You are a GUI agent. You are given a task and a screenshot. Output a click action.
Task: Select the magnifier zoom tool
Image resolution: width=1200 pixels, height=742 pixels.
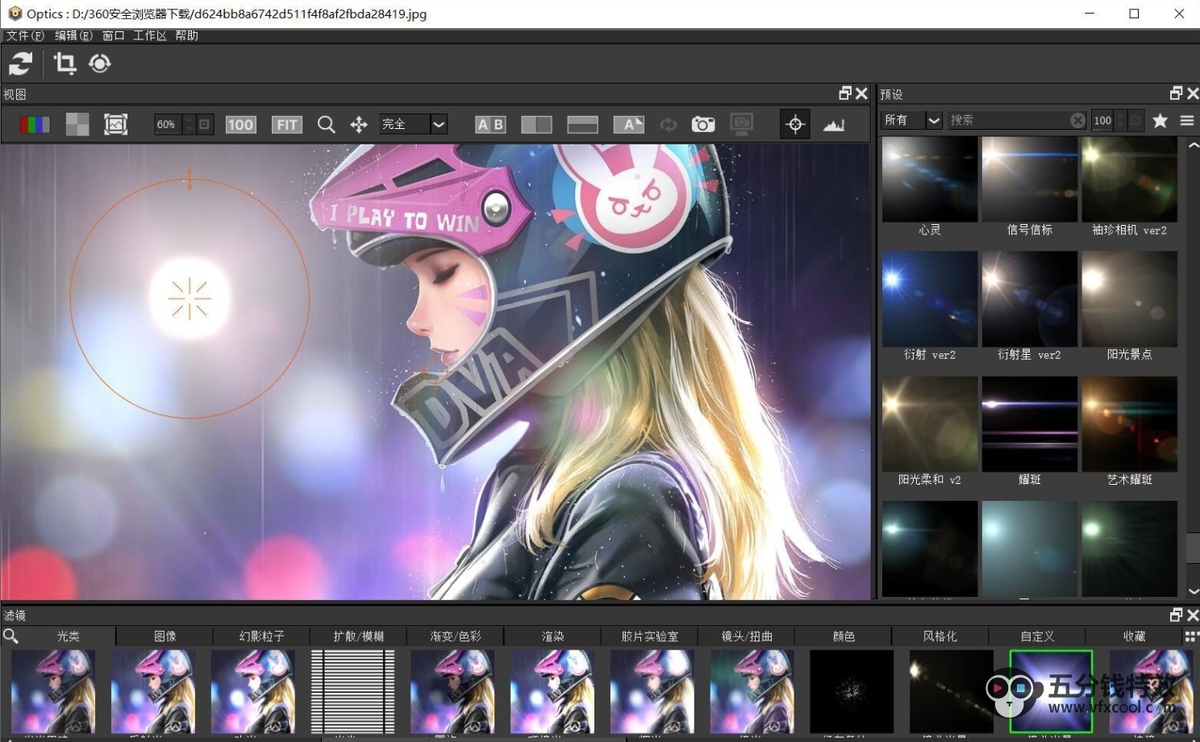tap(326, 125)
